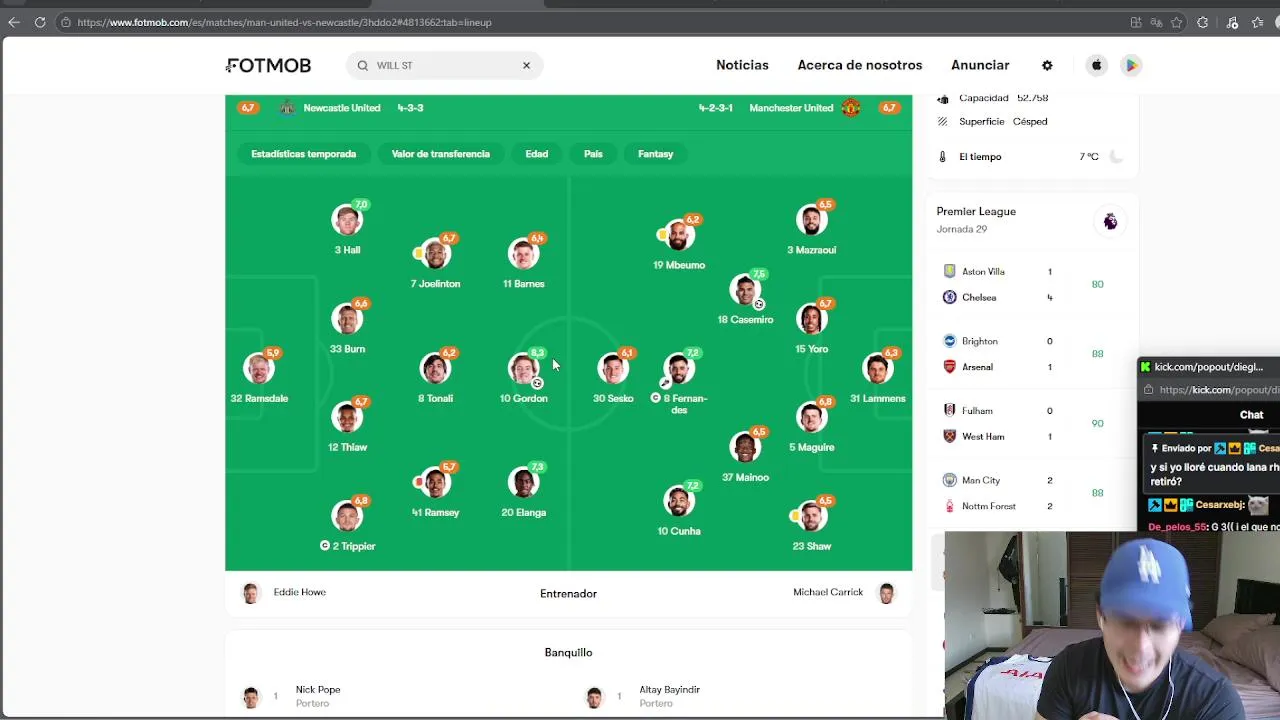Select Valor de transferencia filter
The height and width of the screenshot is (720, 1280).
440,154
